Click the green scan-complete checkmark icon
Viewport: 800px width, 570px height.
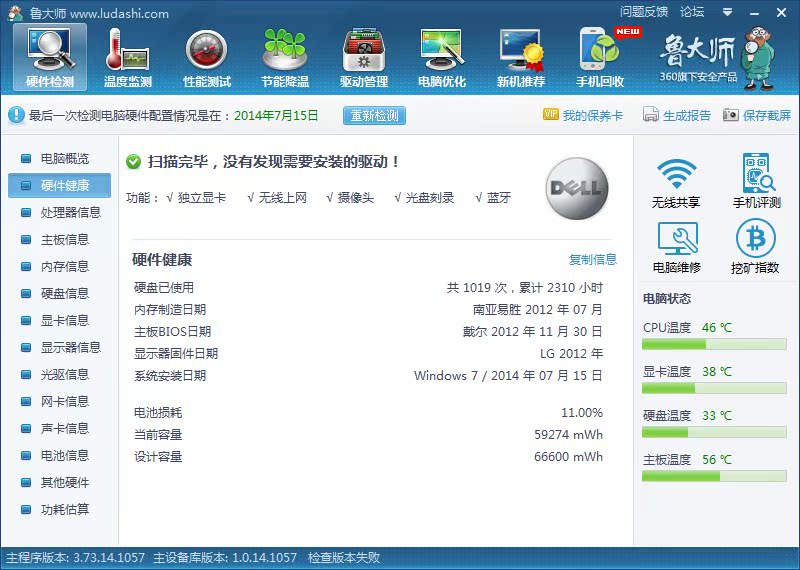pos(133,162)
